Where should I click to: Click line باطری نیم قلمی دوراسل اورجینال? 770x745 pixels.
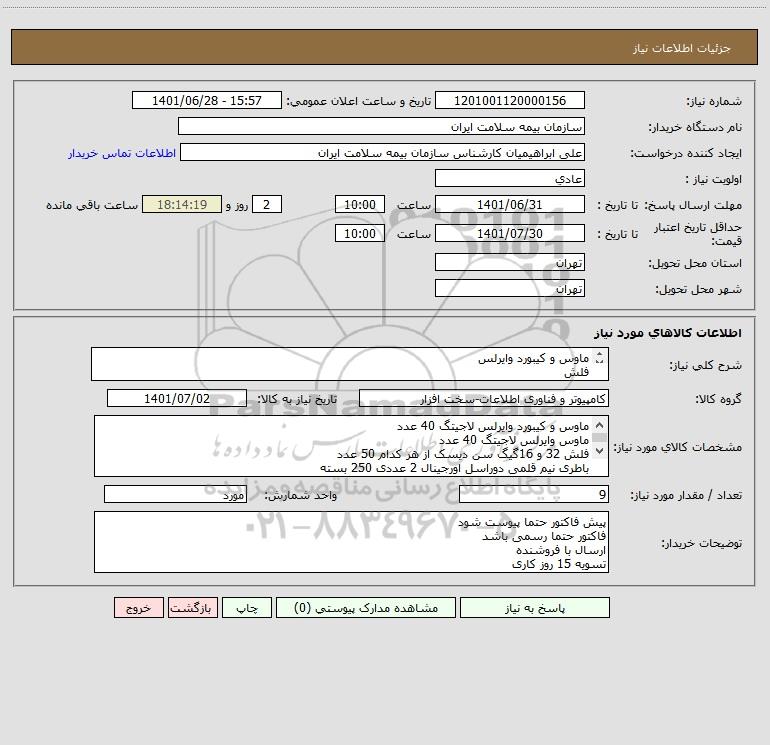pyautogui.click(x=454, y=468)
